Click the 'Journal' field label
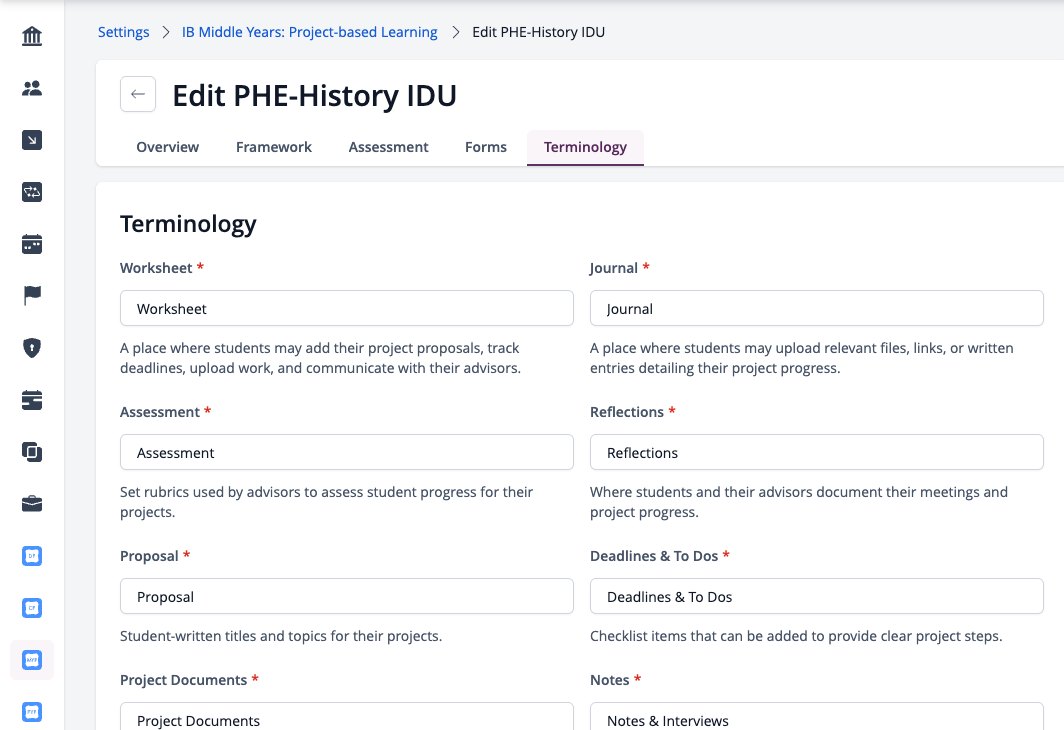Screen dimensions: 1064x730 pyautogui.click(x=613, y=268)
